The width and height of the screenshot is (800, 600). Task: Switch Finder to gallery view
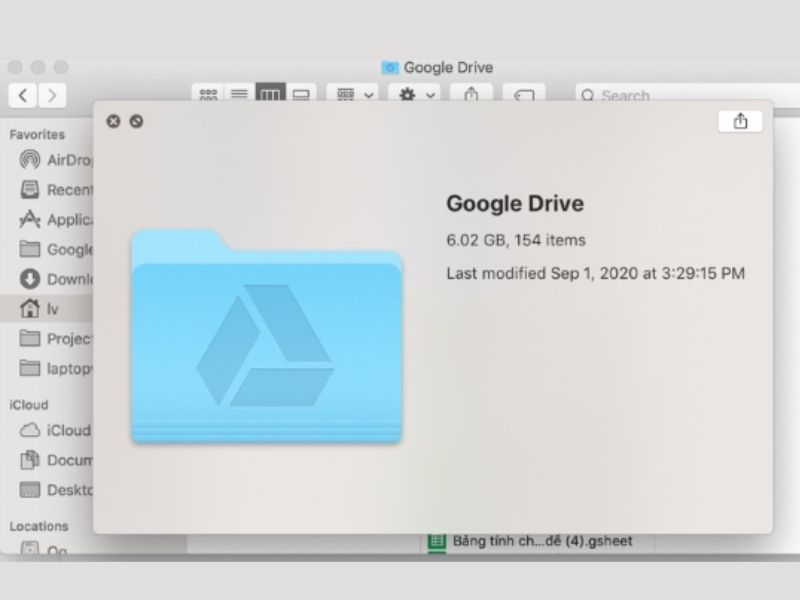coord(301,93)
